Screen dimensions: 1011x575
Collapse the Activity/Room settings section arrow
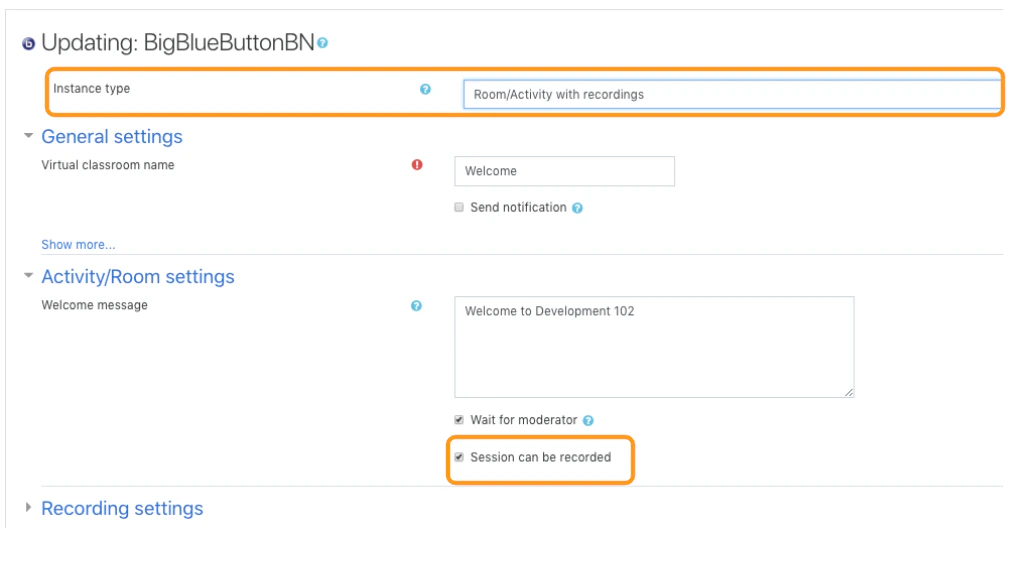tap(28, 275)
